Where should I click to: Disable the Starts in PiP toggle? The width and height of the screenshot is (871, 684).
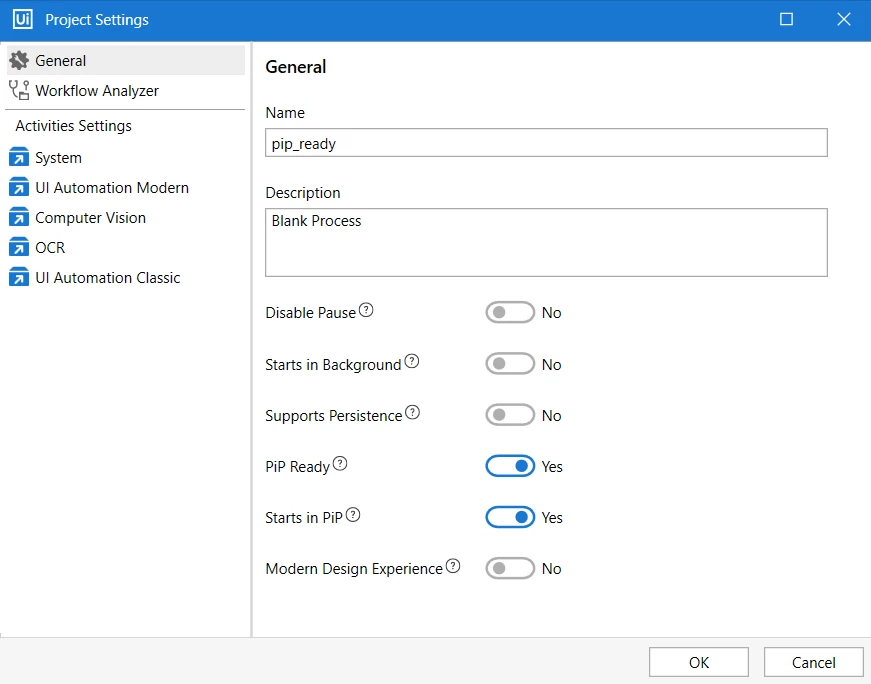(x=510, y=517)
